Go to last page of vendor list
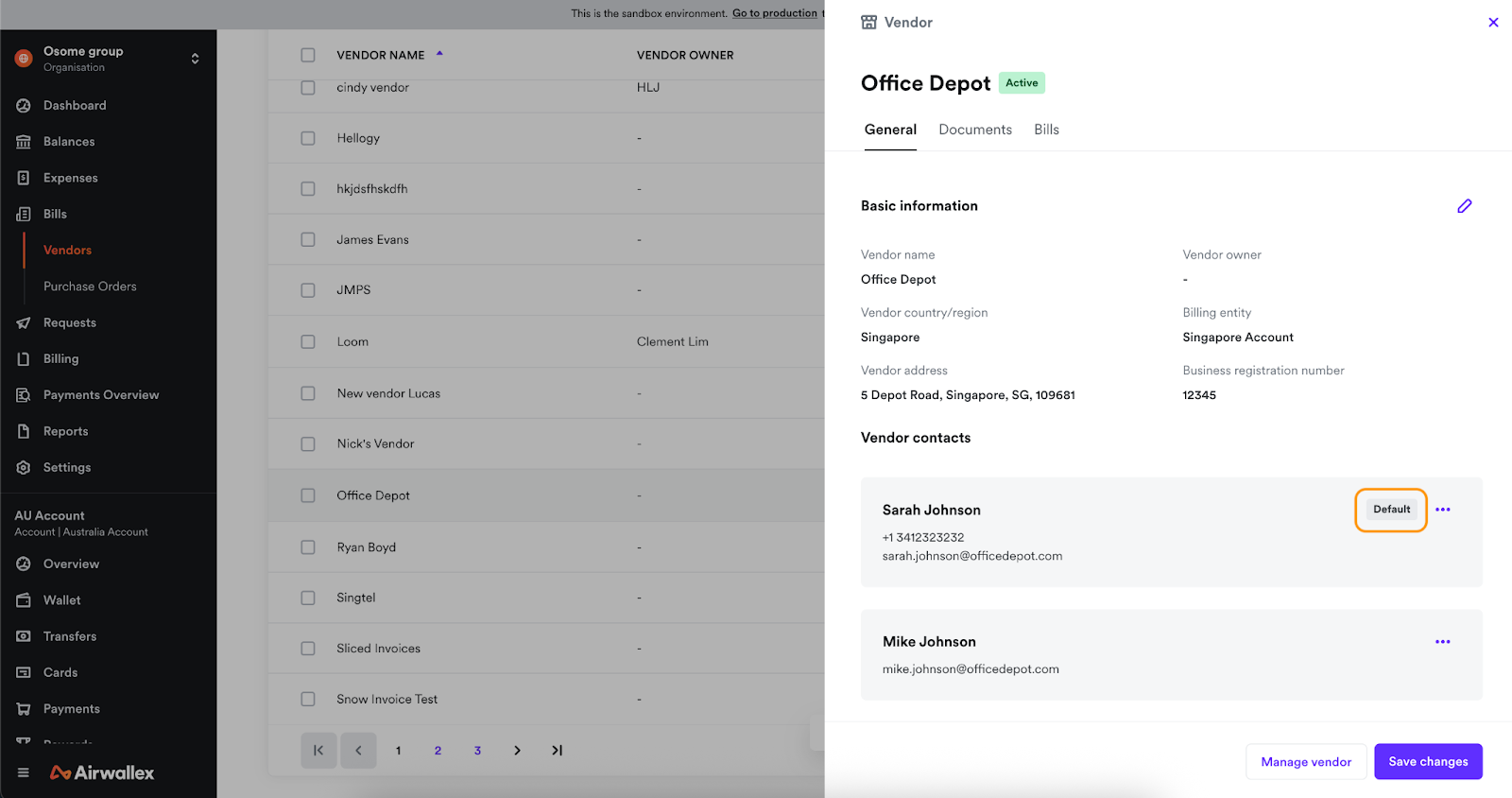Image resolution: width=1512 pixels, height=798 pixels. point(557,751)
